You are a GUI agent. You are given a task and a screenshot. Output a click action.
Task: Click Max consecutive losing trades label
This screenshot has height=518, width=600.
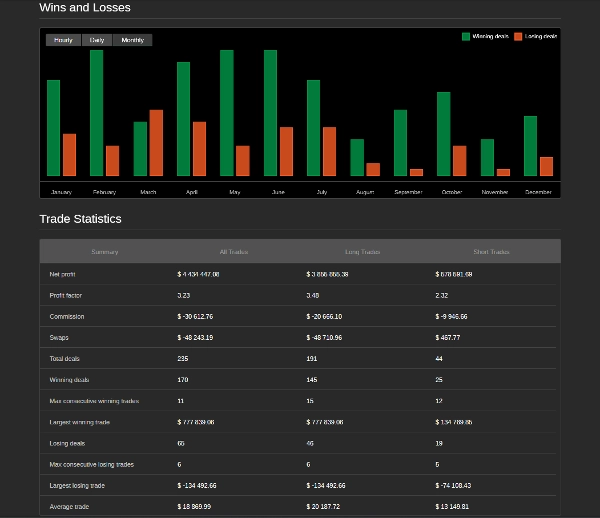(92, 464)
